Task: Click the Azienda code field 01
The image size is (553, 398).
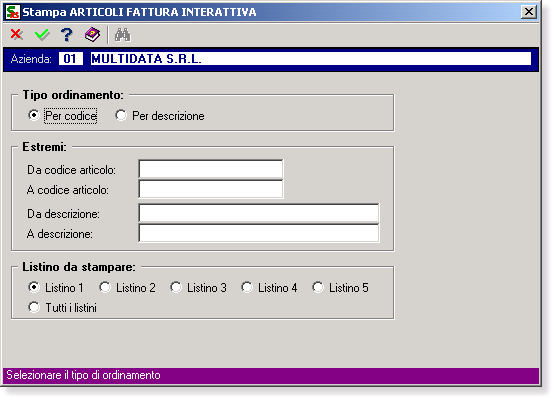Action: (x=71, y=59)
